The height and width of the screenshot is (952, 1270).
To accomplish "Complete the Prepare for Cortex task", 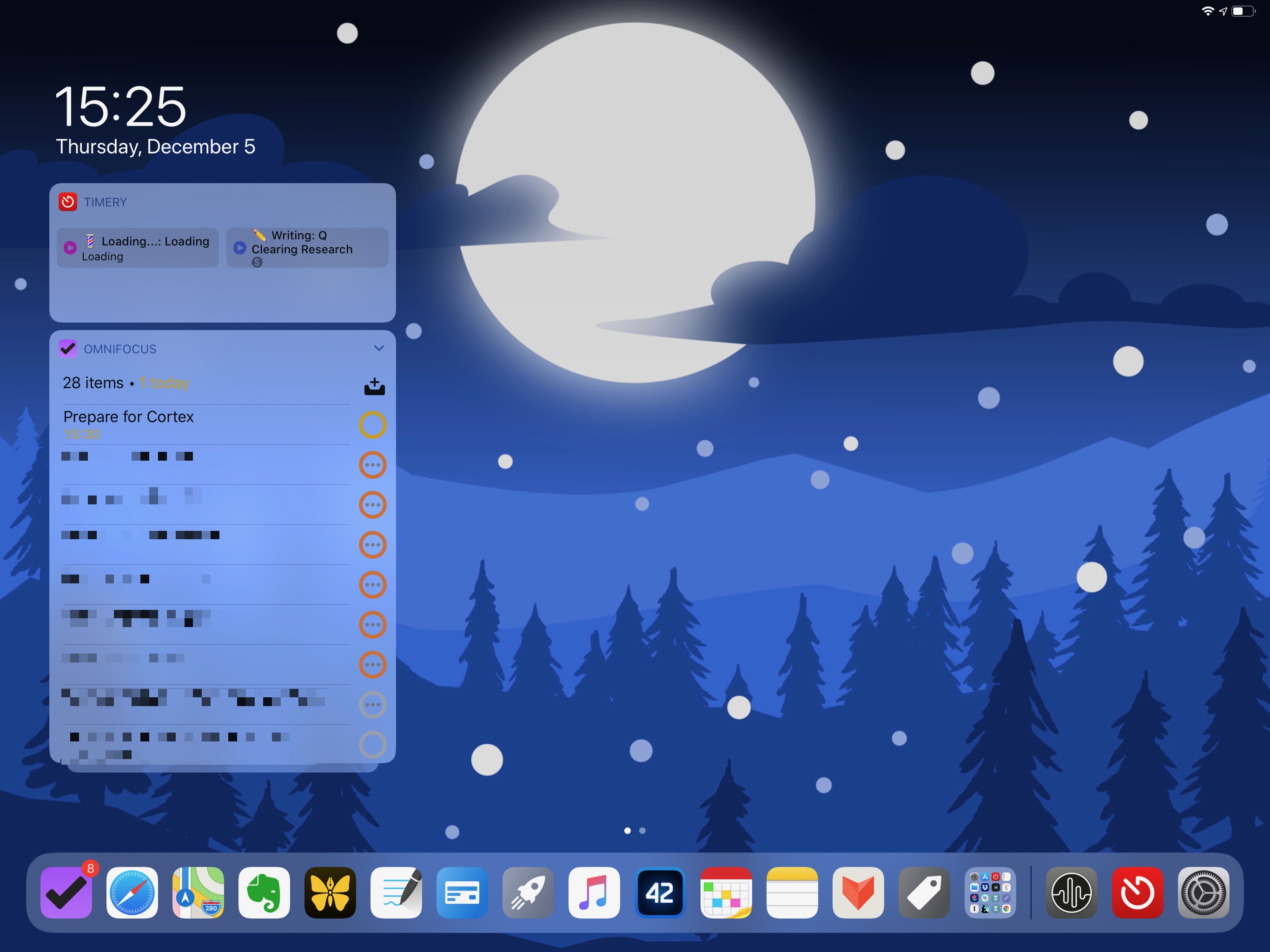I will pos(373,425).
